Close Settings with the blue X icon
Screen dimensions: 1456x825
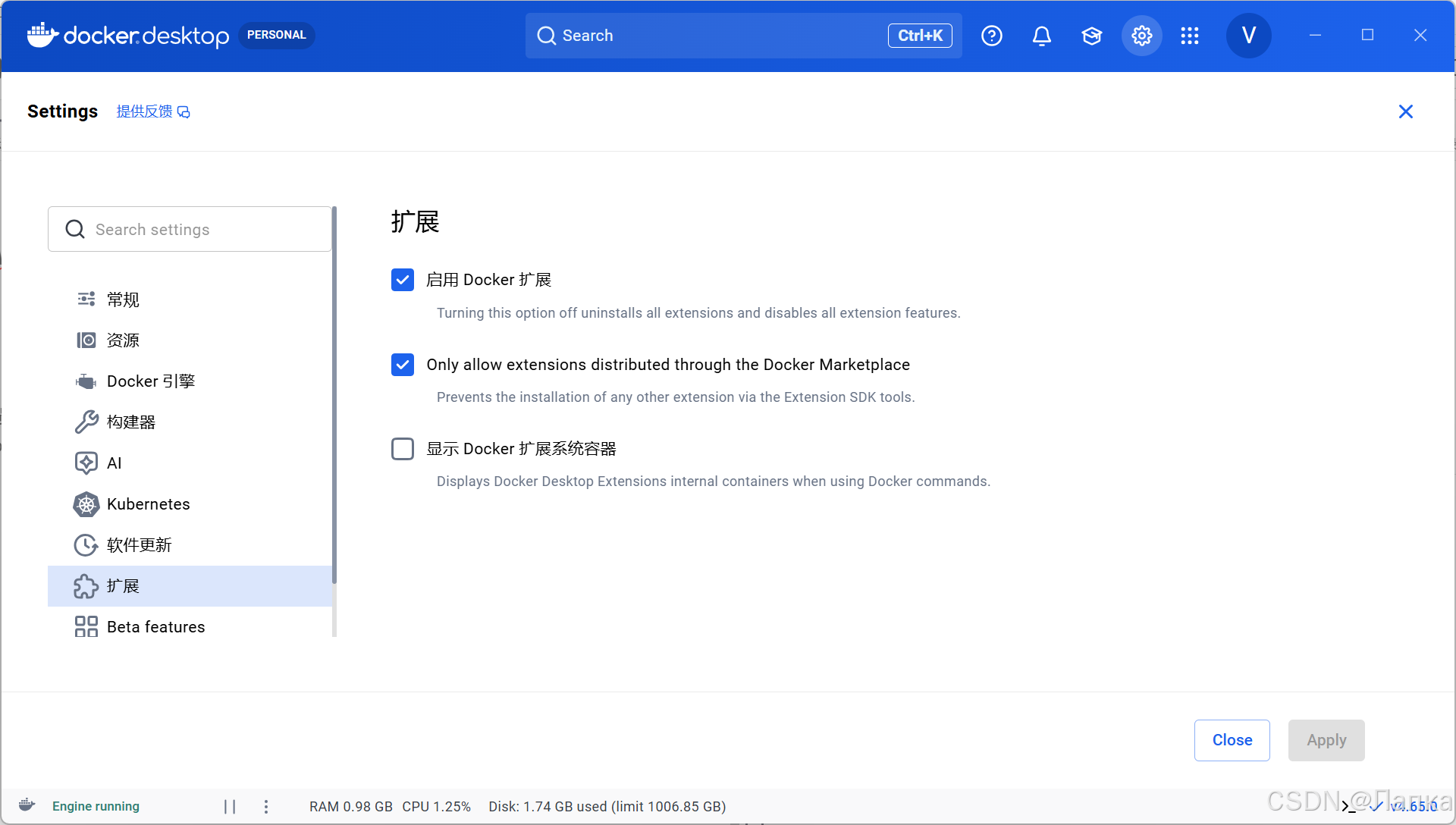click(x=1405, y=111)
